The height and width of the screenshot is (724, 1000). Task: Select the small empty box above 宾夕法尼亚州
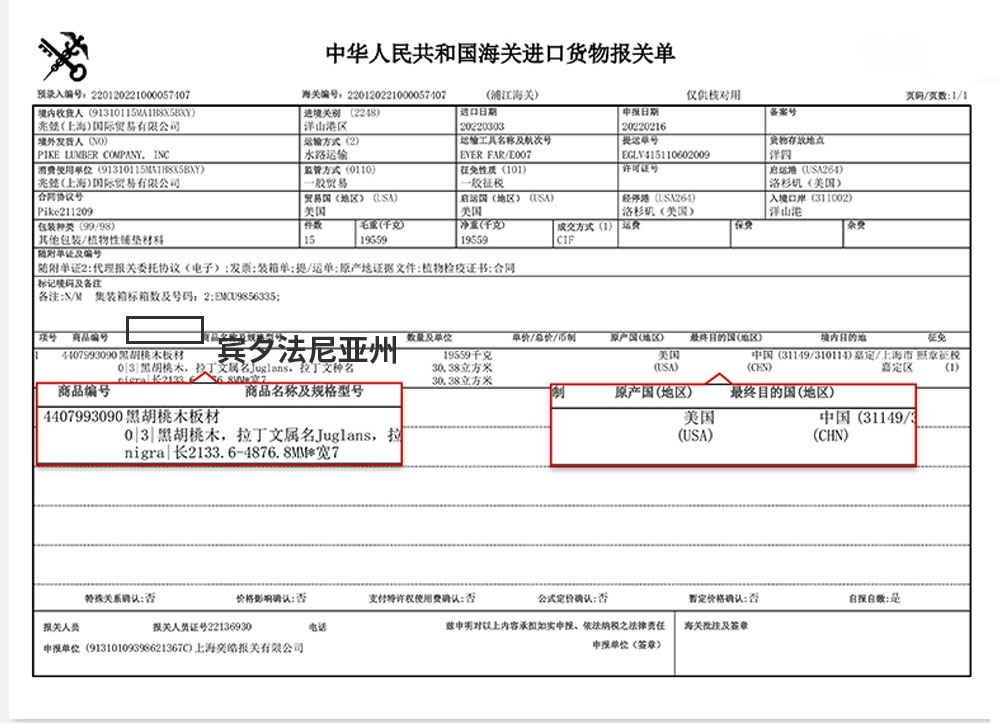(165, 329)
